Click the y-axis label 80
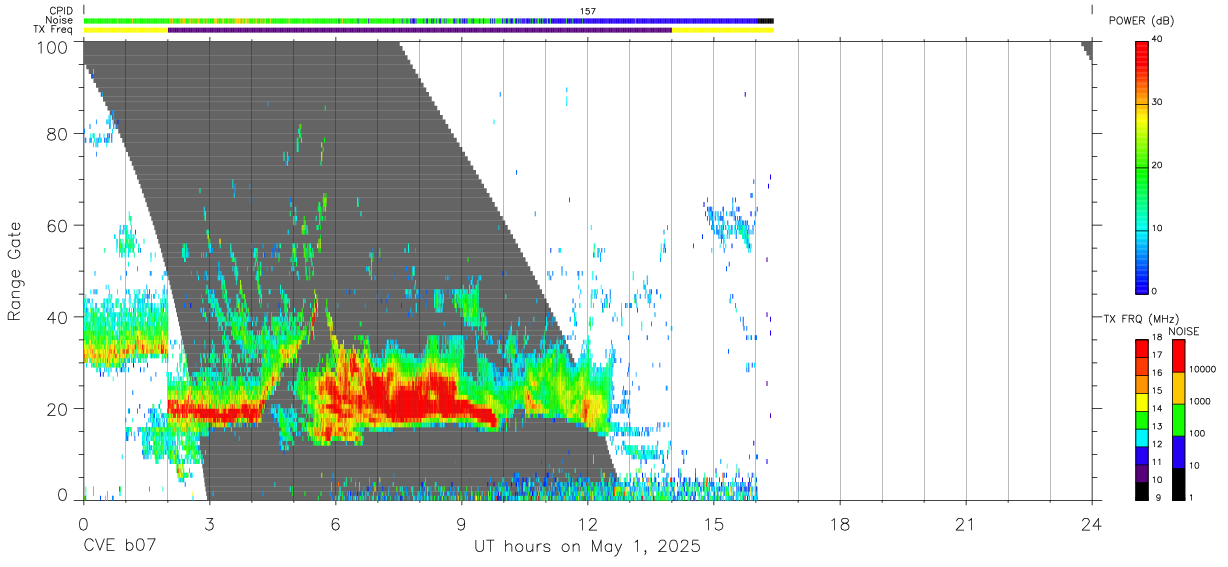This screenshot has width=1228, height=567. [56, 133]
